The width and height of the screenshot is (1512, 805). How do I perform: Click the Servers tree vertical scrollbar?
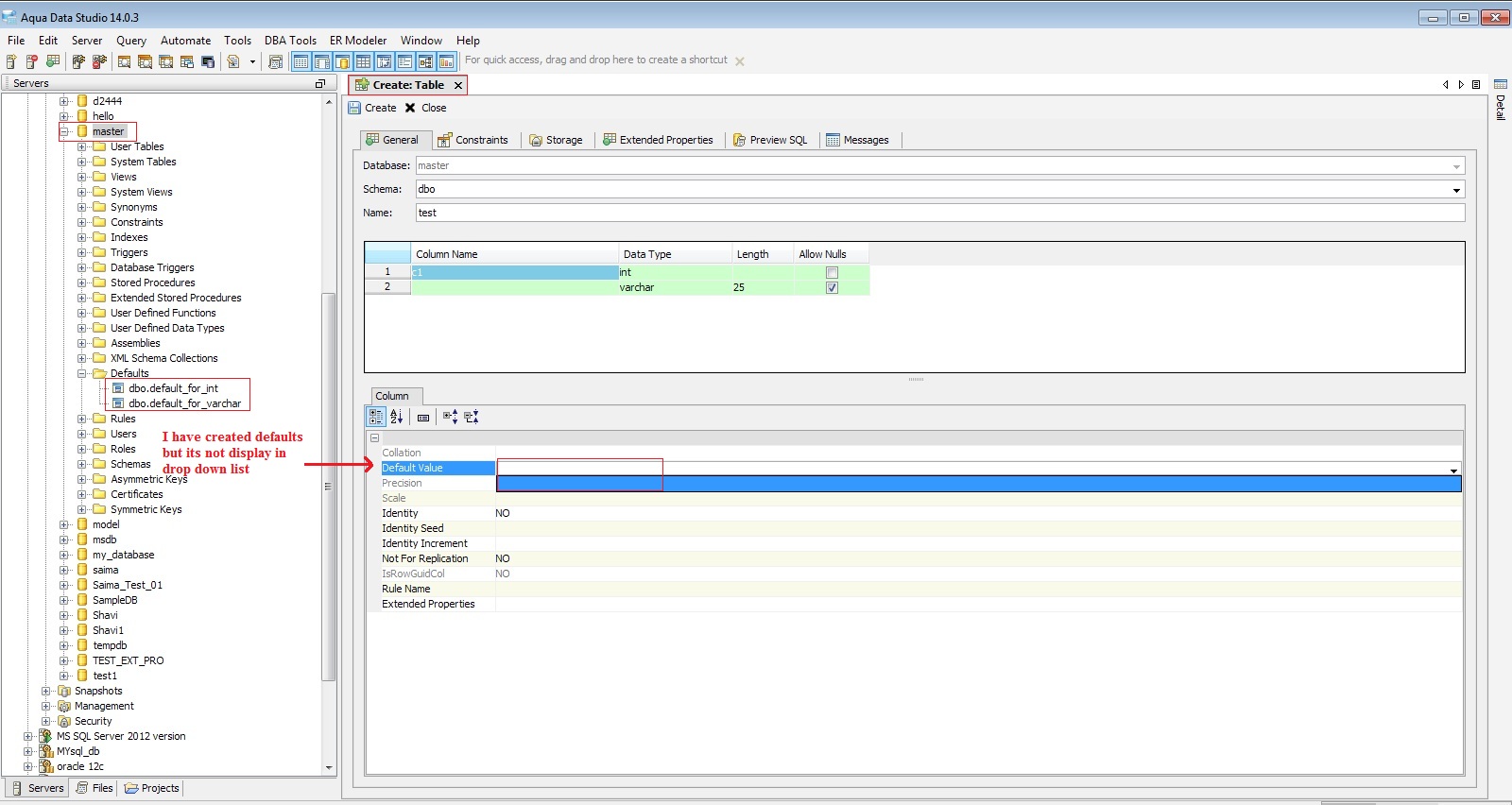coord(329,487)
